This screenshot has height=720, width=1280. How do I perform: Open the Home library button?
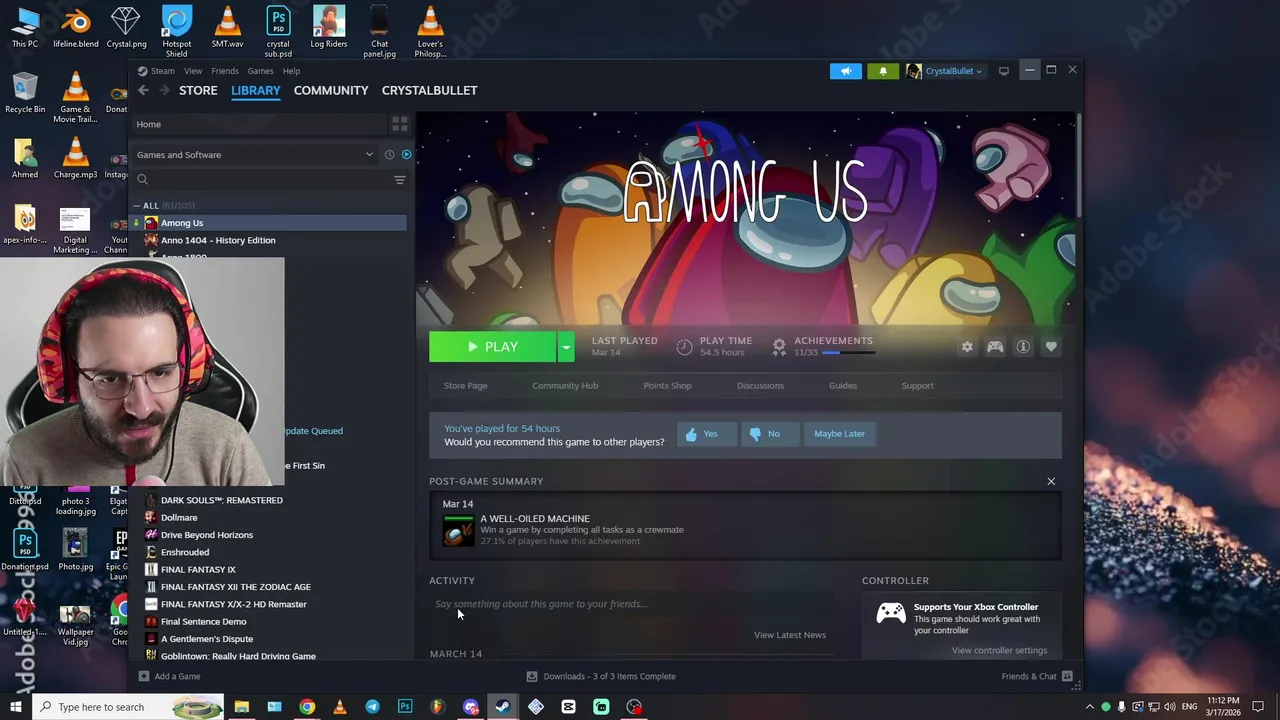(x=258, y=124)
